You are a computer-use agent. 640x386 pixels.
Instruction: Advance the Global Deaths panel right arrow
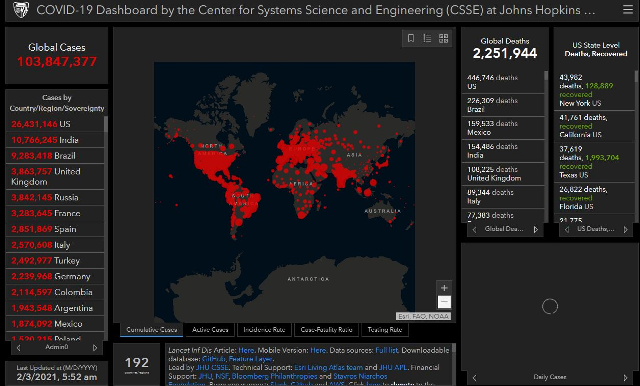click(536, 230)
